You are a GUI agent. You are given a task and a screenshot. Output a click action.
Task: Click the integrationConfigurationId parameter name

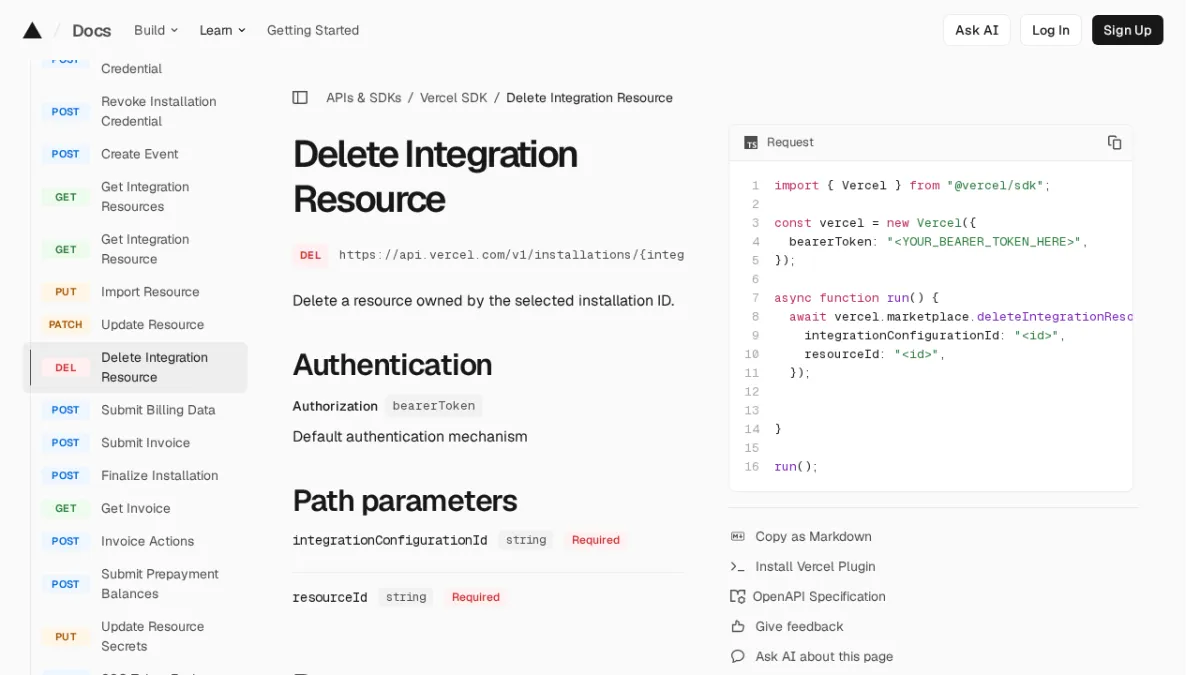(x=390, y=540)
